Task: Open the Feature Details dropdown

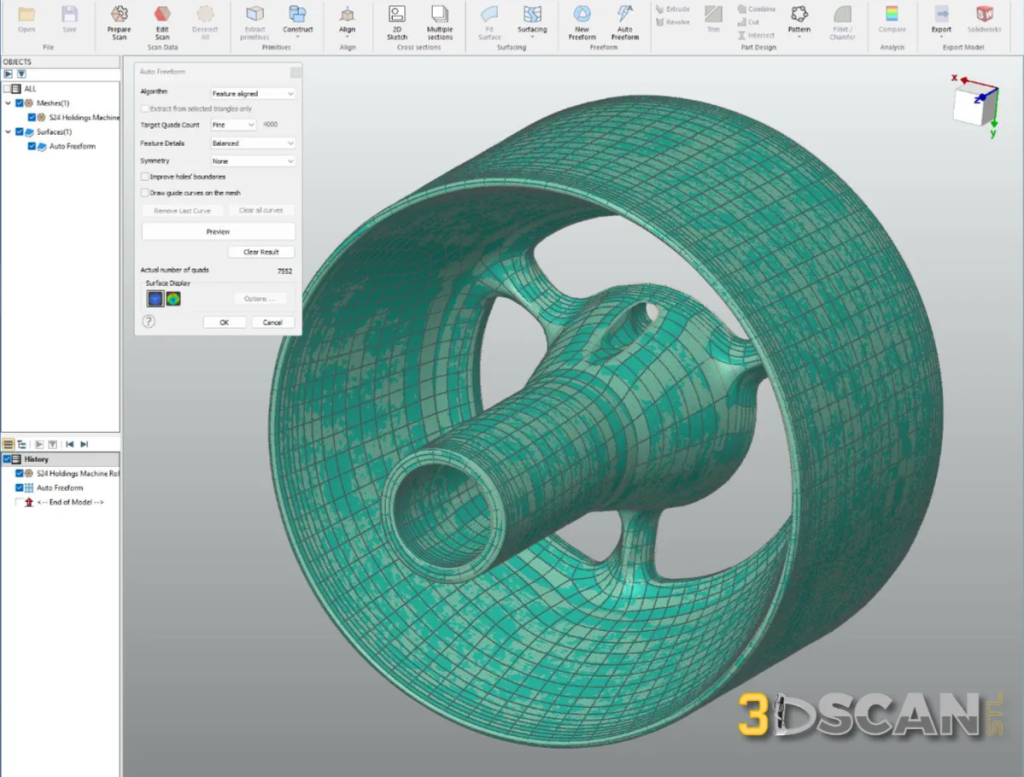Action: 253,144
